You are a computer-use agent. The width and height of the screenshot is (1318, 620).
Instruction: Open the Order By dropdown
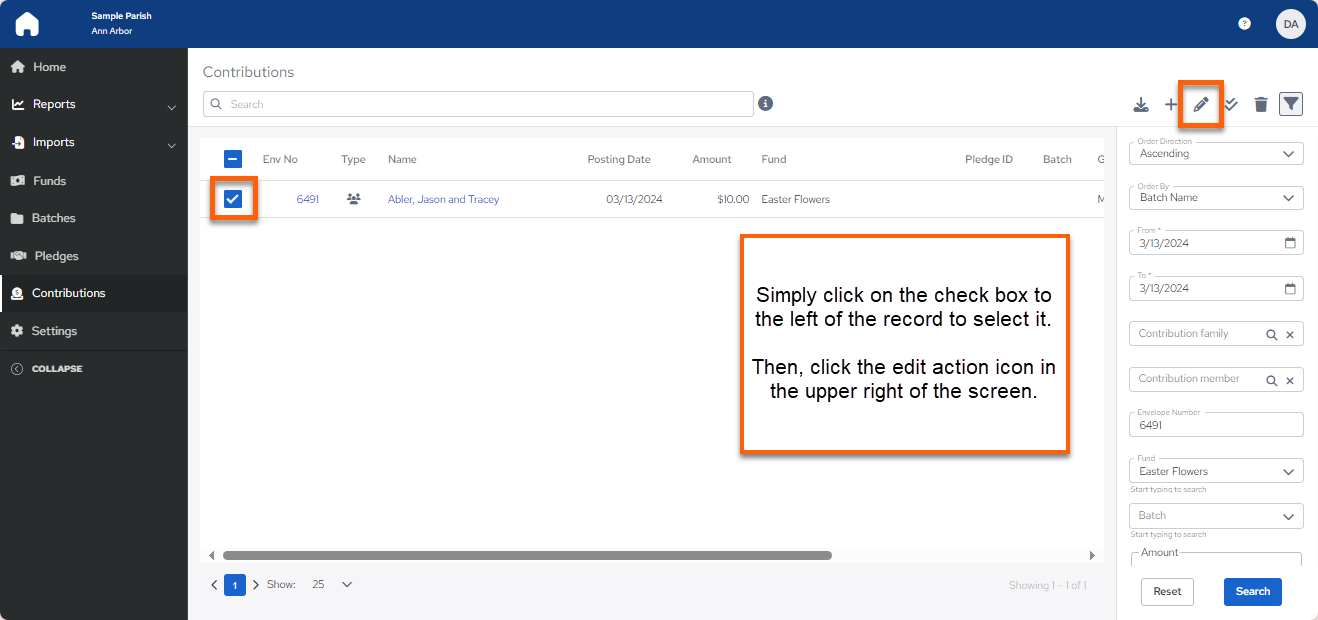click(x=1216, y=197)
